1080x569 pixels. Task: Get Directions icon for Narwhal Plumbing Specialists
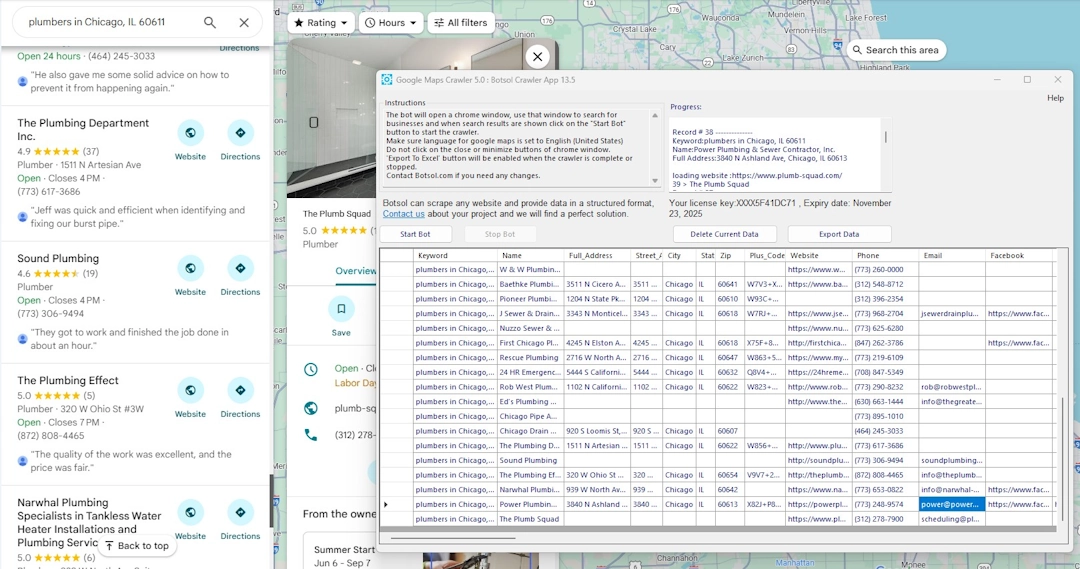[x=240, y=513]
